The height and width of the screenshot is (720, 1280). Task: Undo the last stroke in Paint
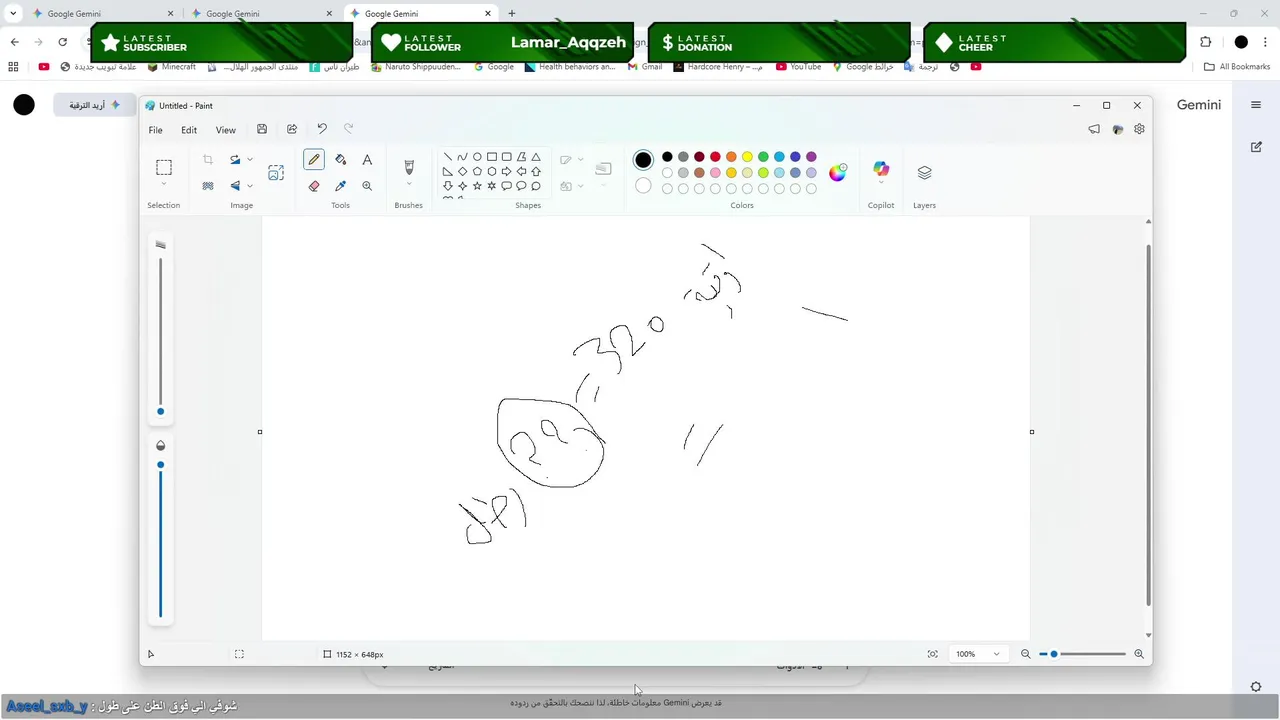pos(322,129)
